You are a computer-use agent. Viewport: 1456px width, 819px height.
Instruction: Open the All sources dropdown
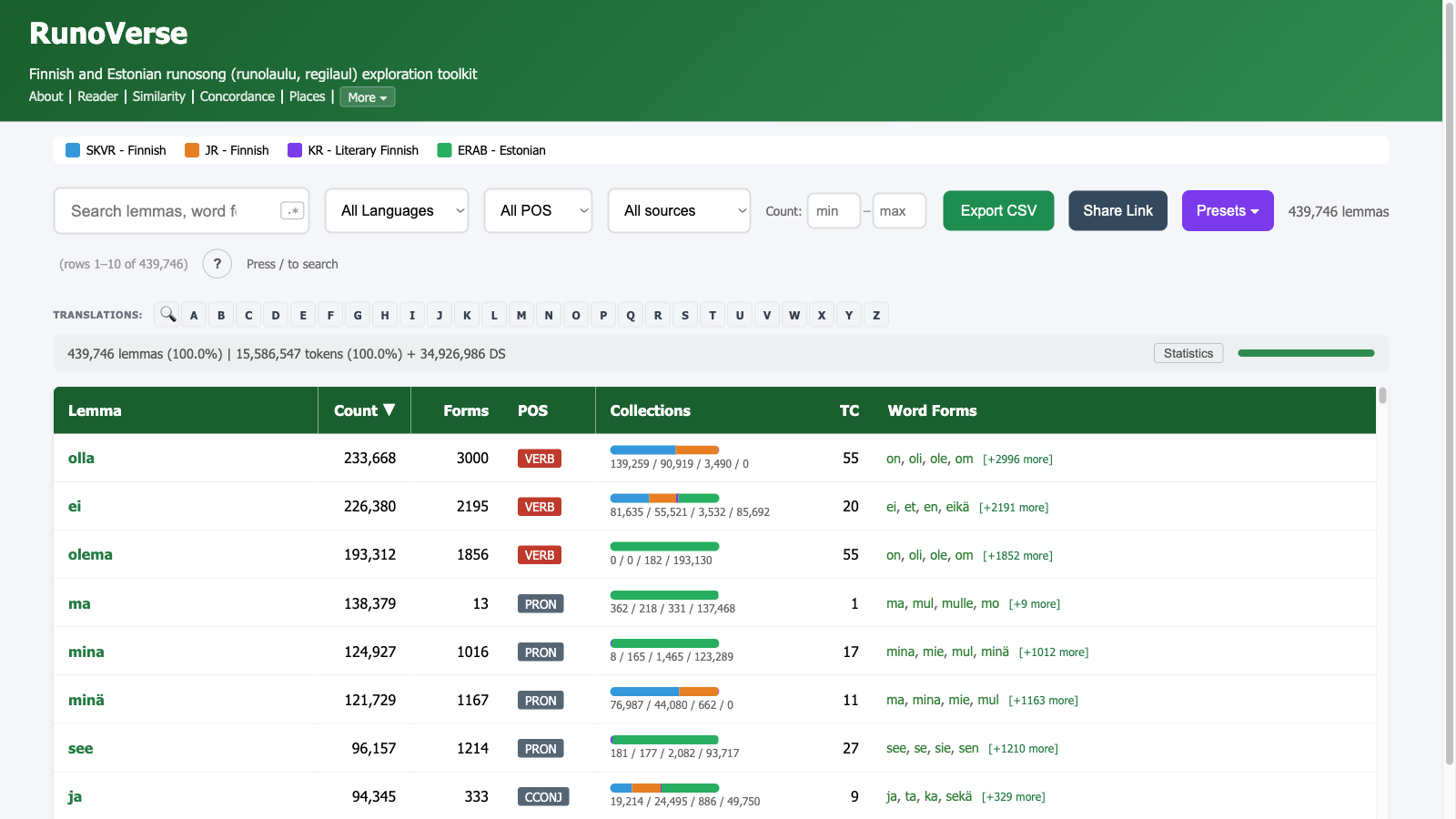pos(679,211)
